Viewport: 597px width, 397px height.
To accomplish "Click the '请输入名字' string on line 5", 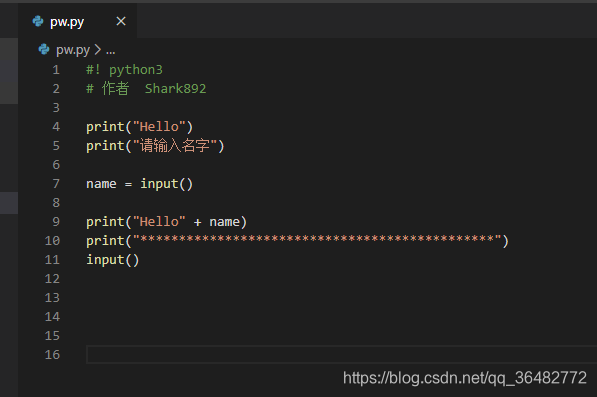I will pyautogui.click(x=175, y=146).
